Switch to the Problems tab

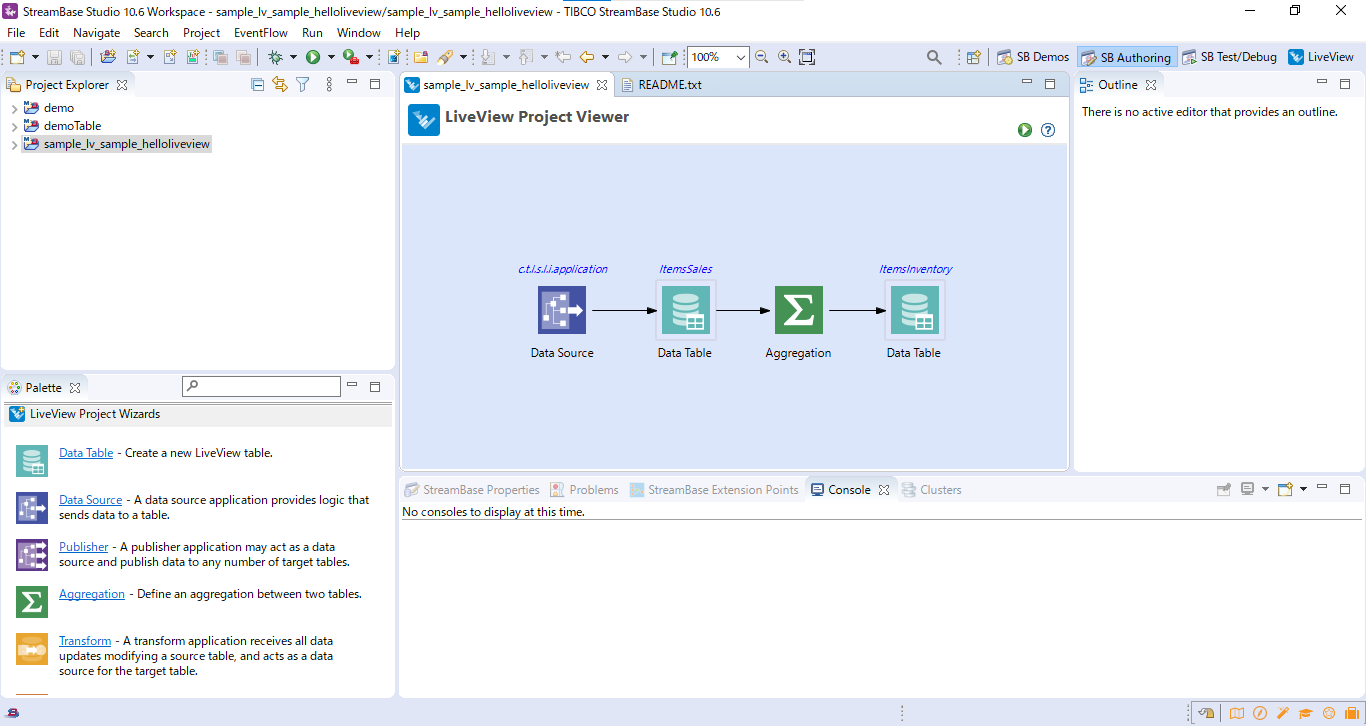[584, 490]
